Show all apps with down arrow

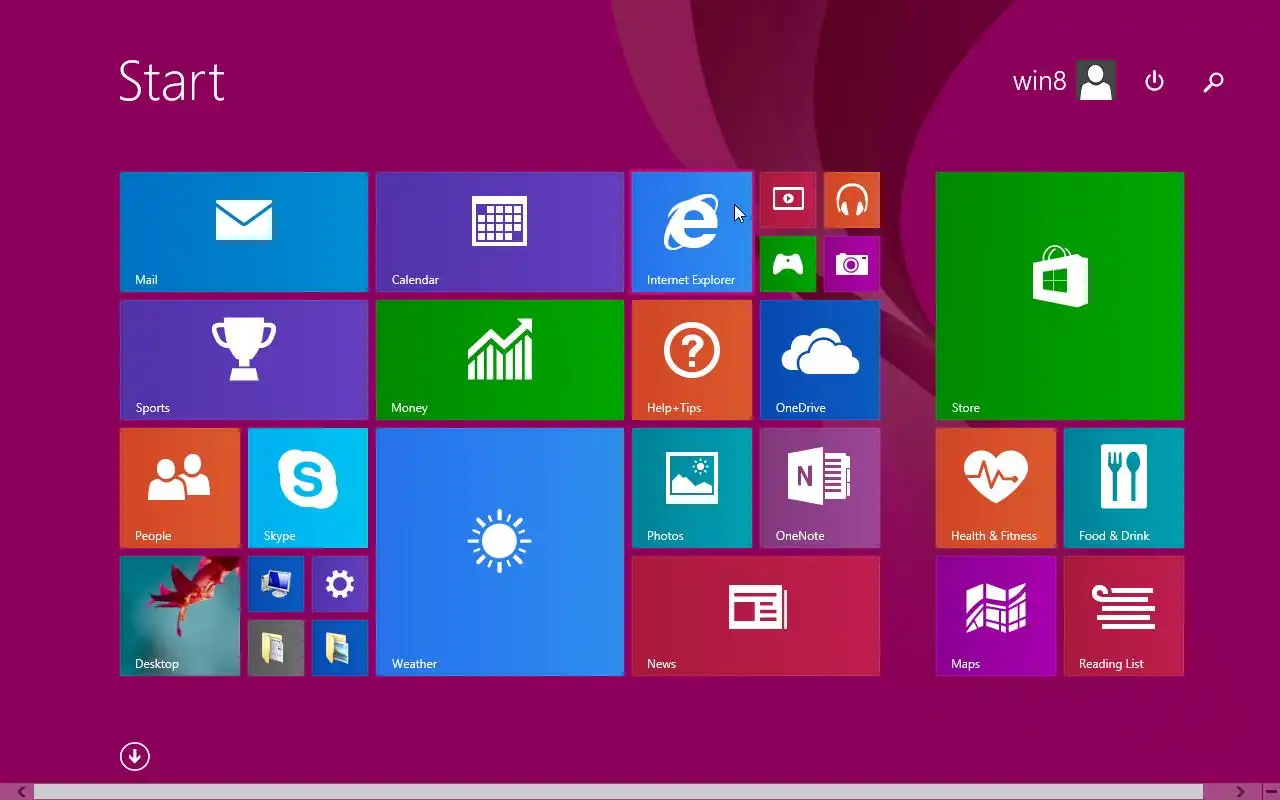(x=135, y=756)
